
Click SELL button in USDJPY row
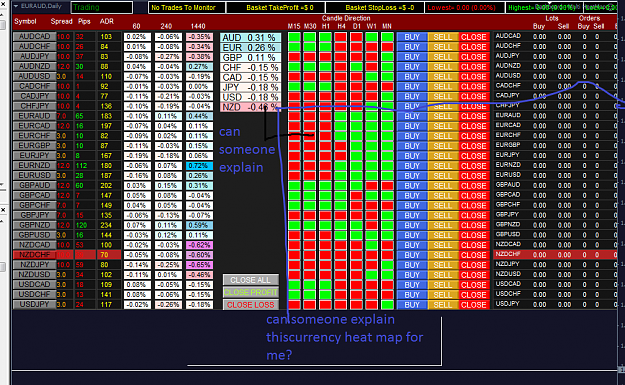[x=442, y=305]
